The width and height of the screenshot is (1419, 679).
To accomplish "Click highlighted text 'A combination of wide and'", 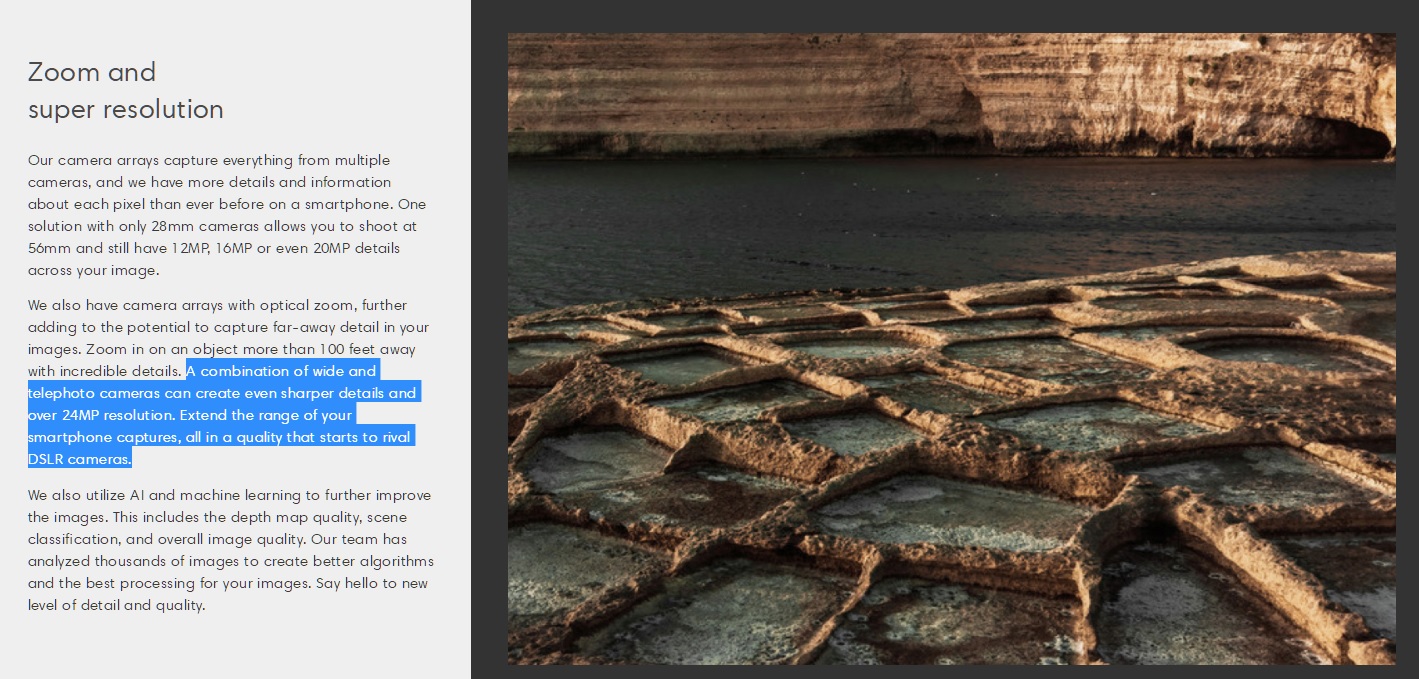I will [x=281, y=371].
